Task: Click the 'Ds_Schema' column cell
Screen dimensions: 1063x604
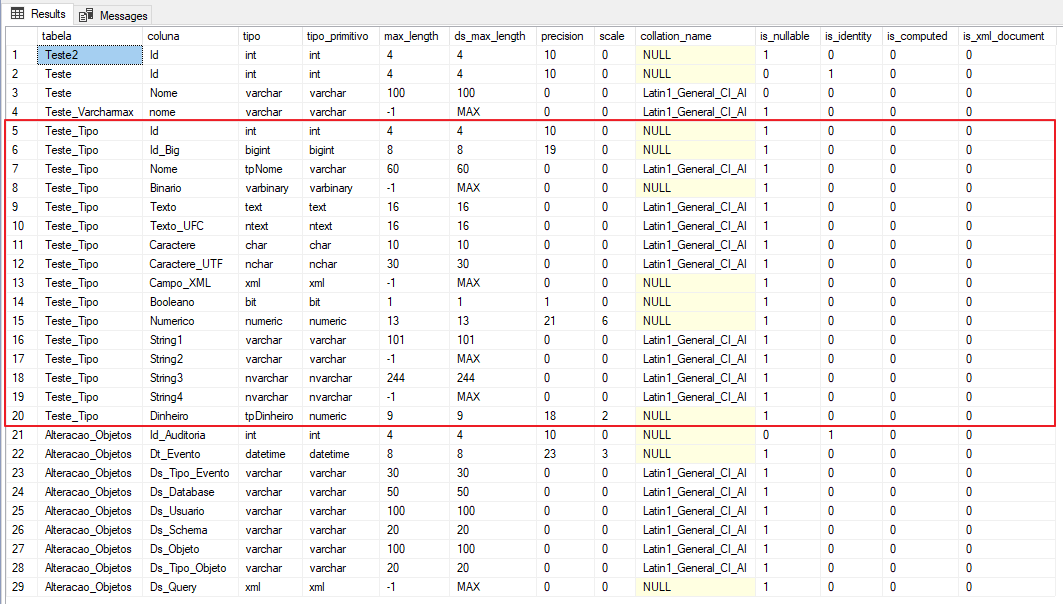Action: pyautogui.click(x=190, y=529)
